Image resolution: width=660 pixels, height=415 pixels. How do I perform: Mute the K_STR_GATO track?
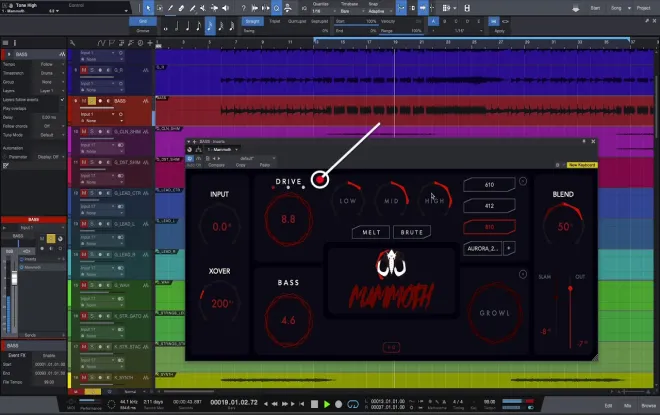[x=84, y=316]
